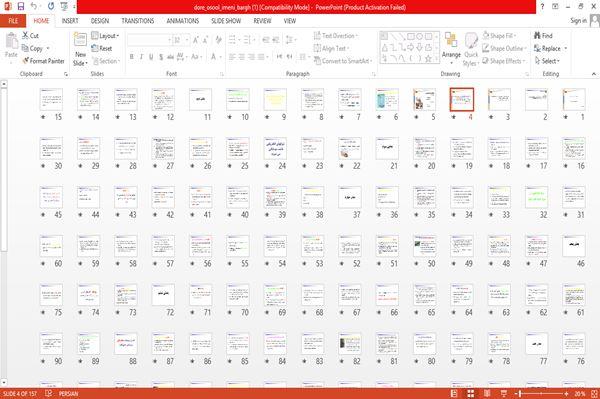Open the TRANSITIONS ribbon tab
The image size is (600, 399).
138,21
